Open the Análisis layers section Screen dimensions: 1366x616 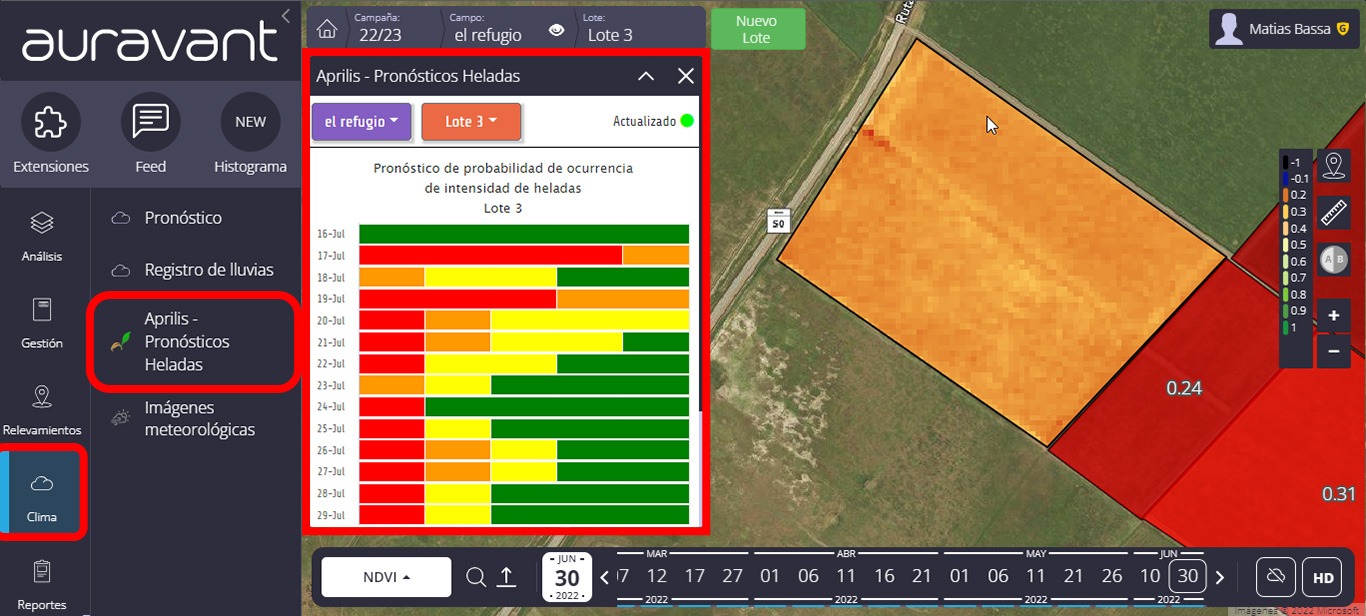click(x=42, y=234)
